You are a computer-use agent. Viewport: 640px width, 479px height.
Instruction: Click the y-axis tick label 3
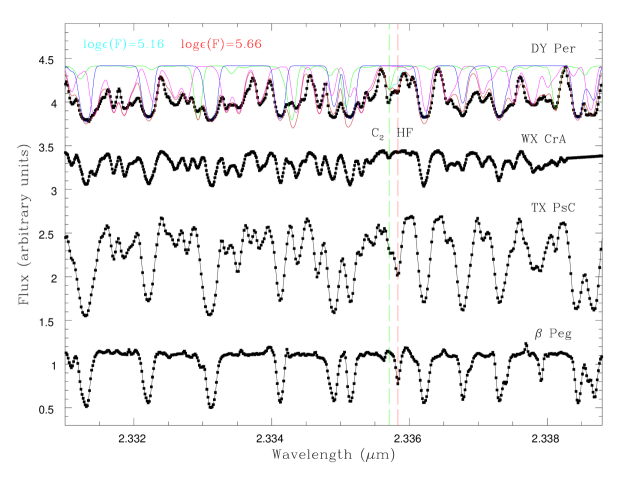[x=53, y=191]
